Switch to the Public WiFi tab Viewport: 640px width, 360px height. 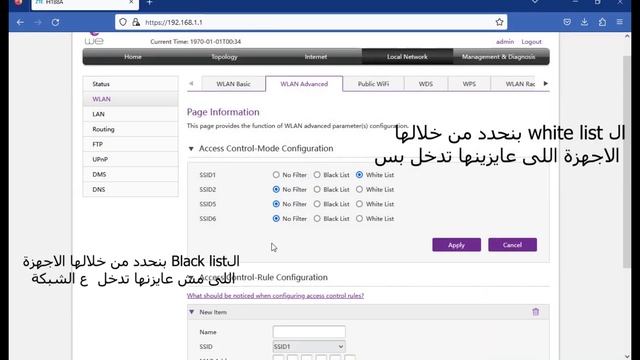(373, 84)
